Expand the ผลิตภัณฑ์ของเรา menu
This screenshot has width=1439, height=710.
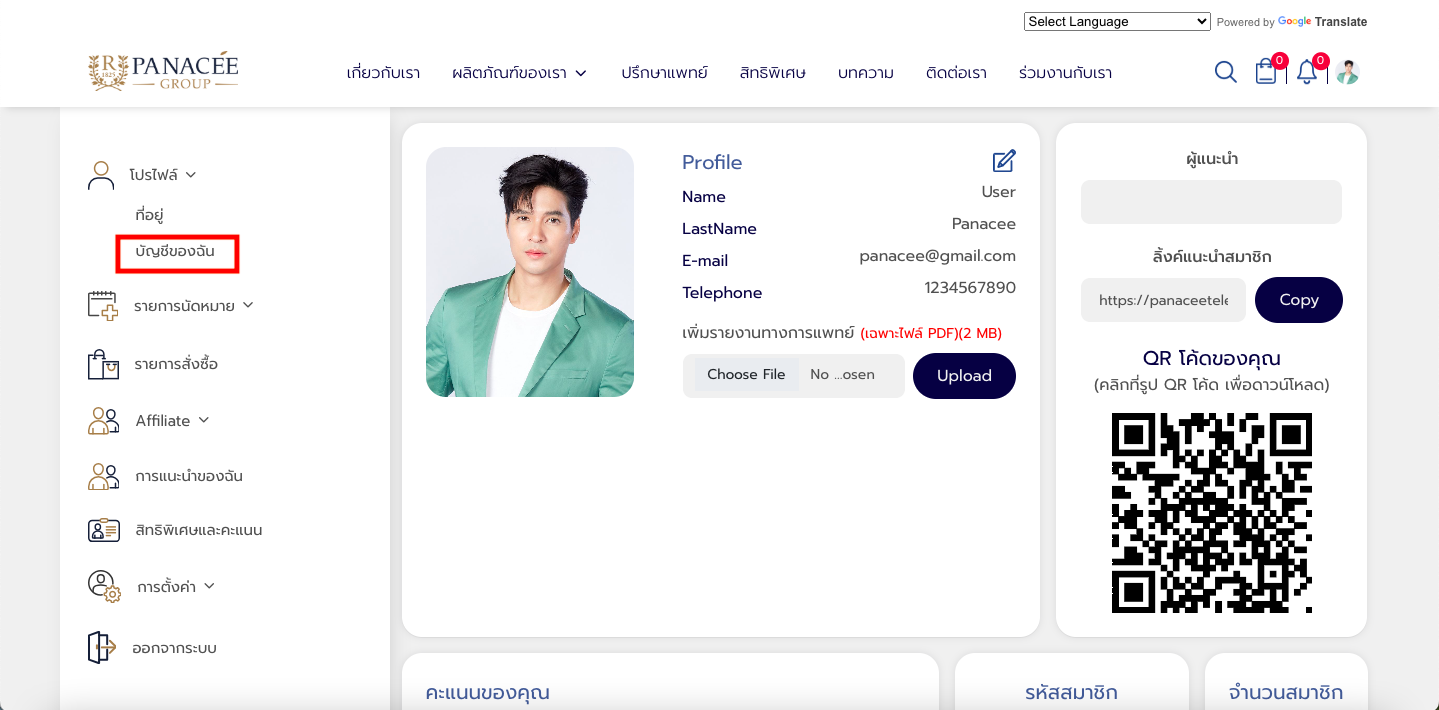click(519, 73)
